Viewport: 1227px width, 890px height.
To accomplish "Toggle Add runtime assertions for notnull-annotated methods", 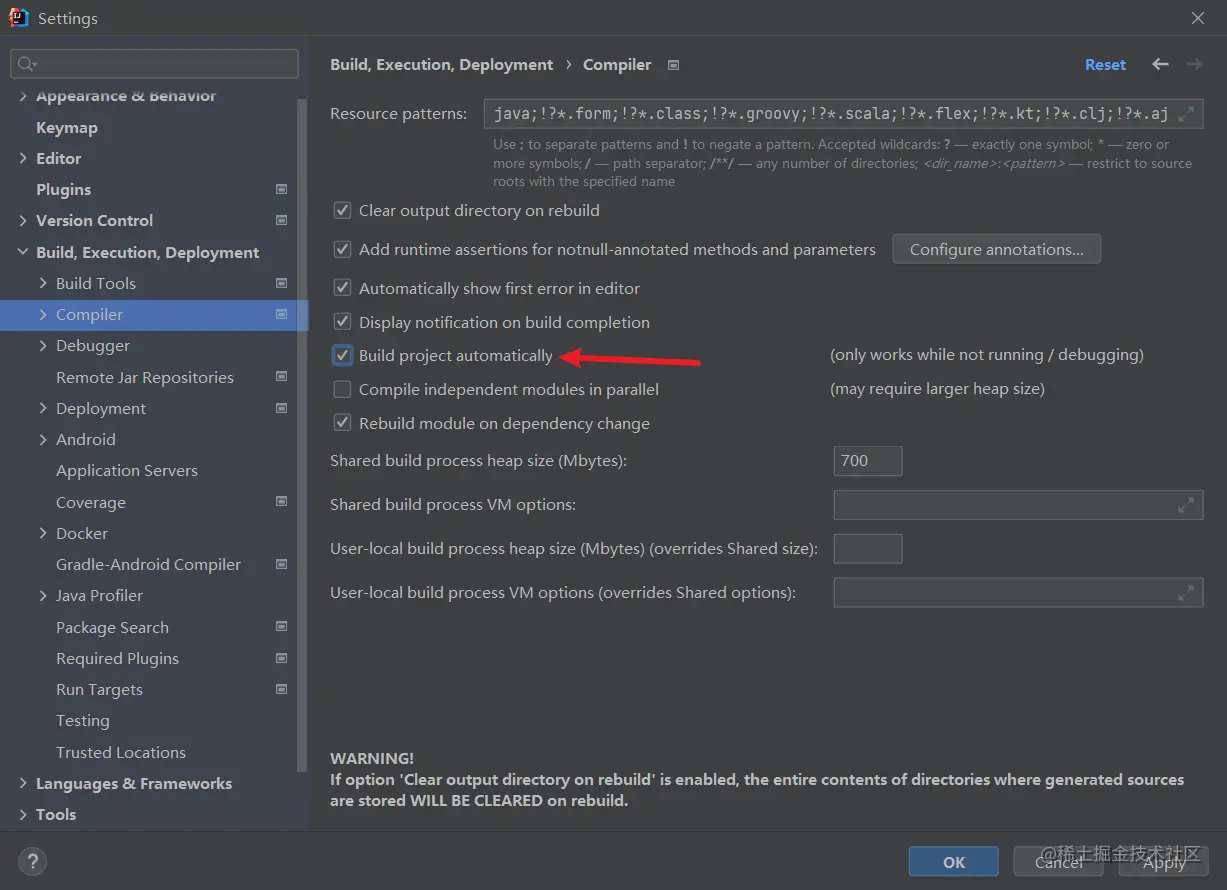I will (342, 249).
